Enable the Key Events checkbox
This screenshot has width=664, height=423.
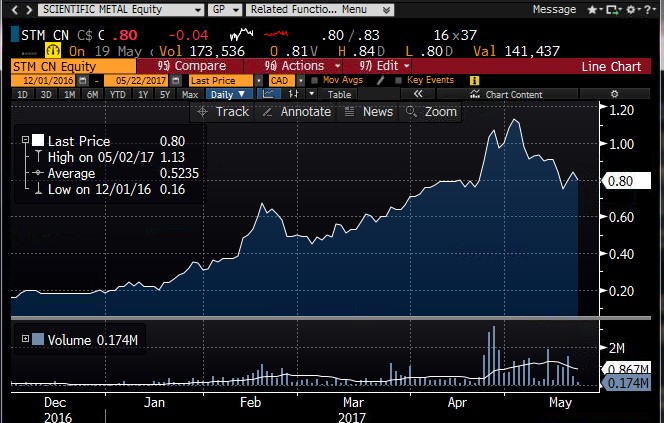point(400,80)
